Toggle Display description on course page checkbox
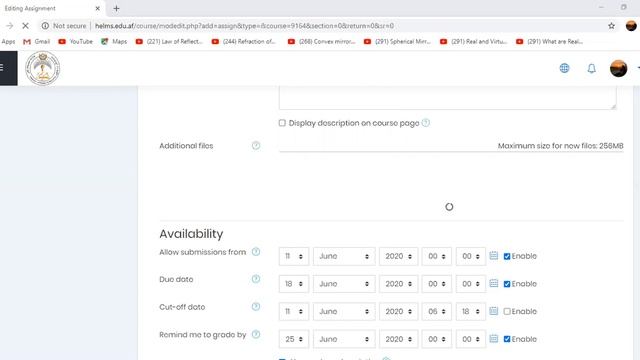This screenshot has height=360, width=640. pyautogui.click(x=282, y=123)
